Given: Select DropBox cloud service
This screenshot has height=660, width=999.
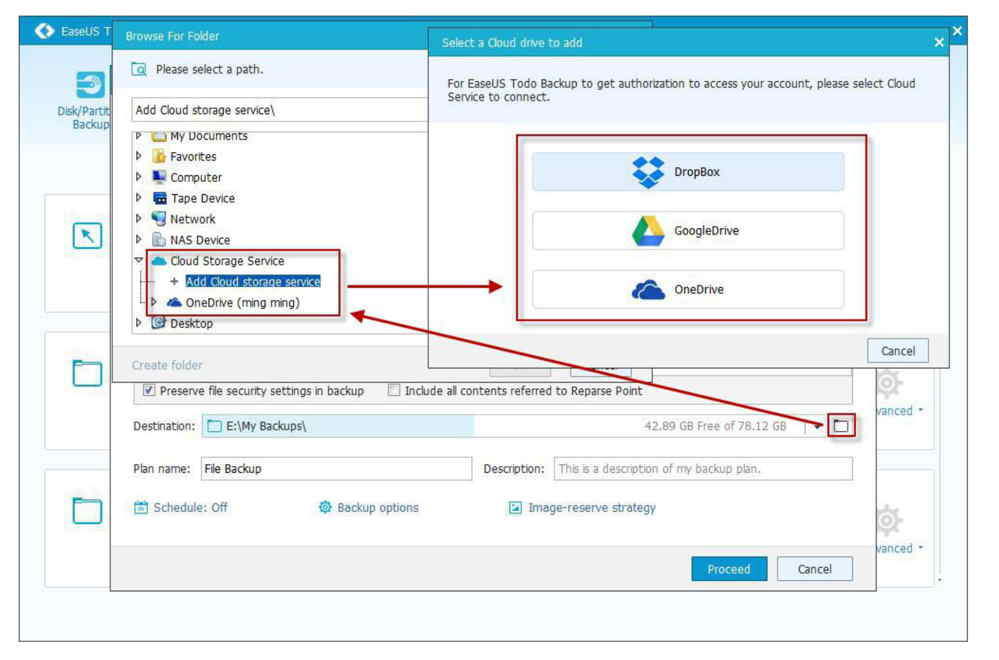Looking at the screenshot, I should (x=688, y=172).
